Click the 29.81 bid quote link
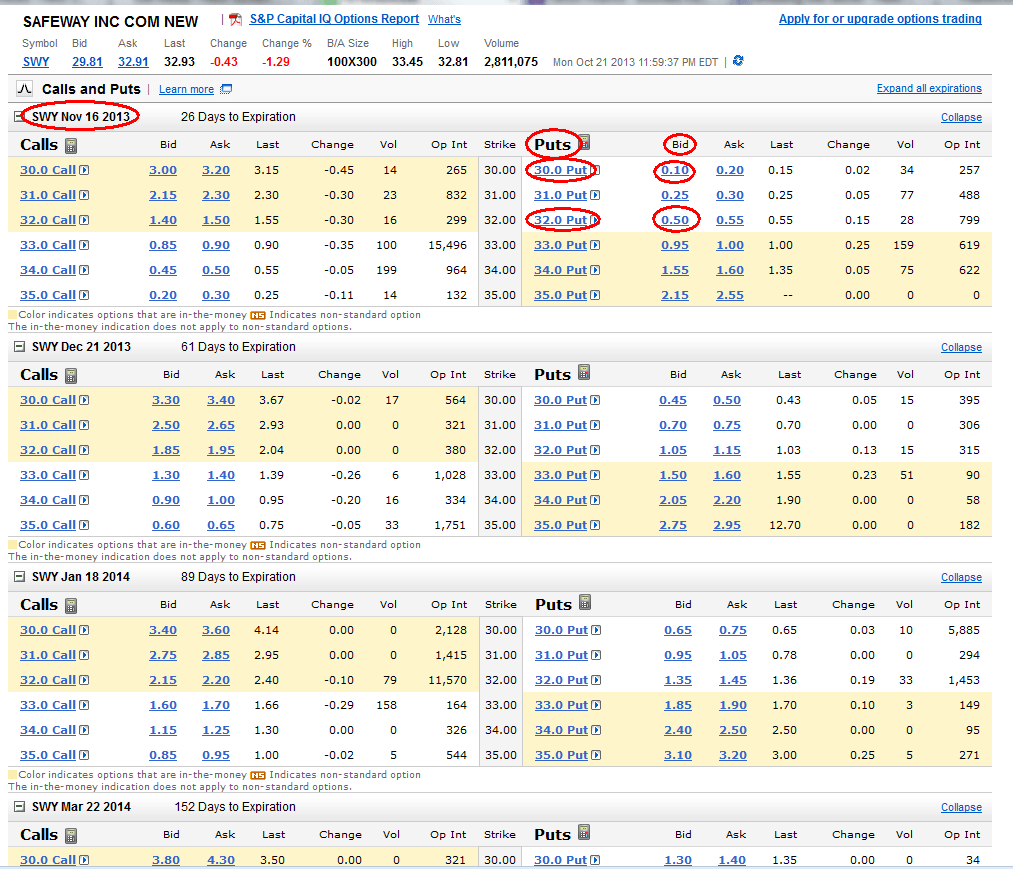This screenshot has height=869, width=1013. pos(87,62)
